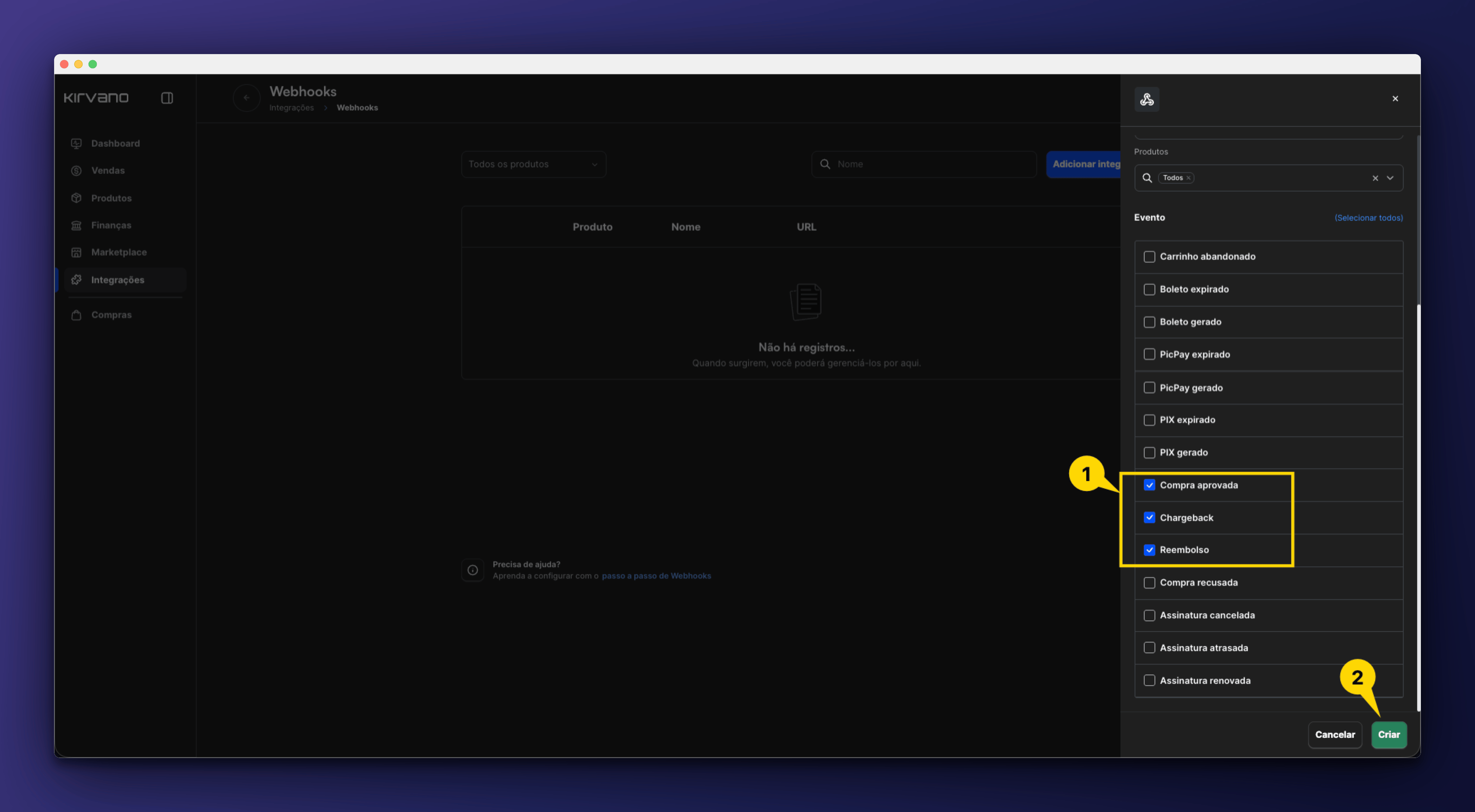Screen dimensions: 1475x812
Task: Click the Produtos box icon
Action: point(76,198)
